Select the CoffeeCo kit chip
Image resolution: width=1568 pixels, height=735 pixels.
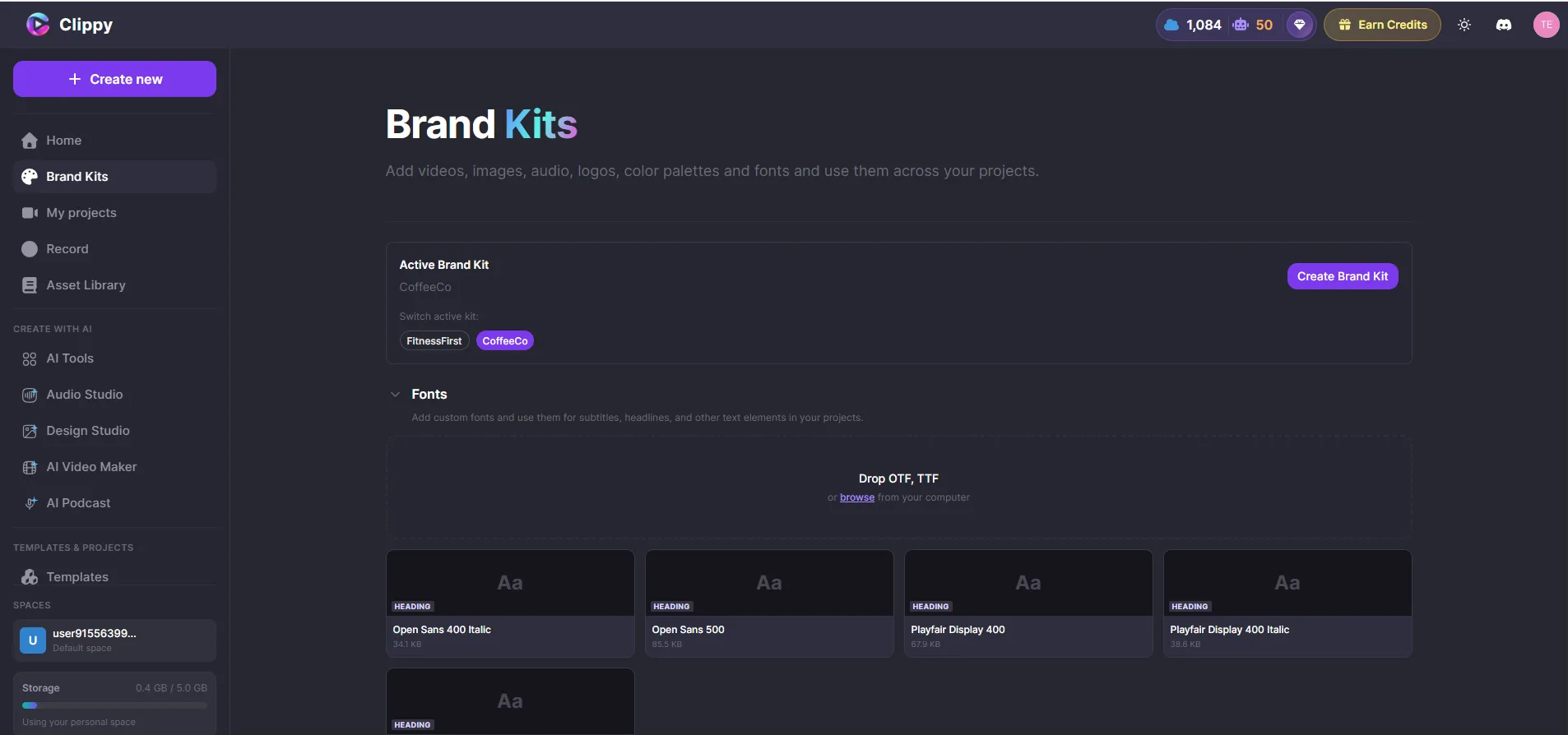coord(505,340)
